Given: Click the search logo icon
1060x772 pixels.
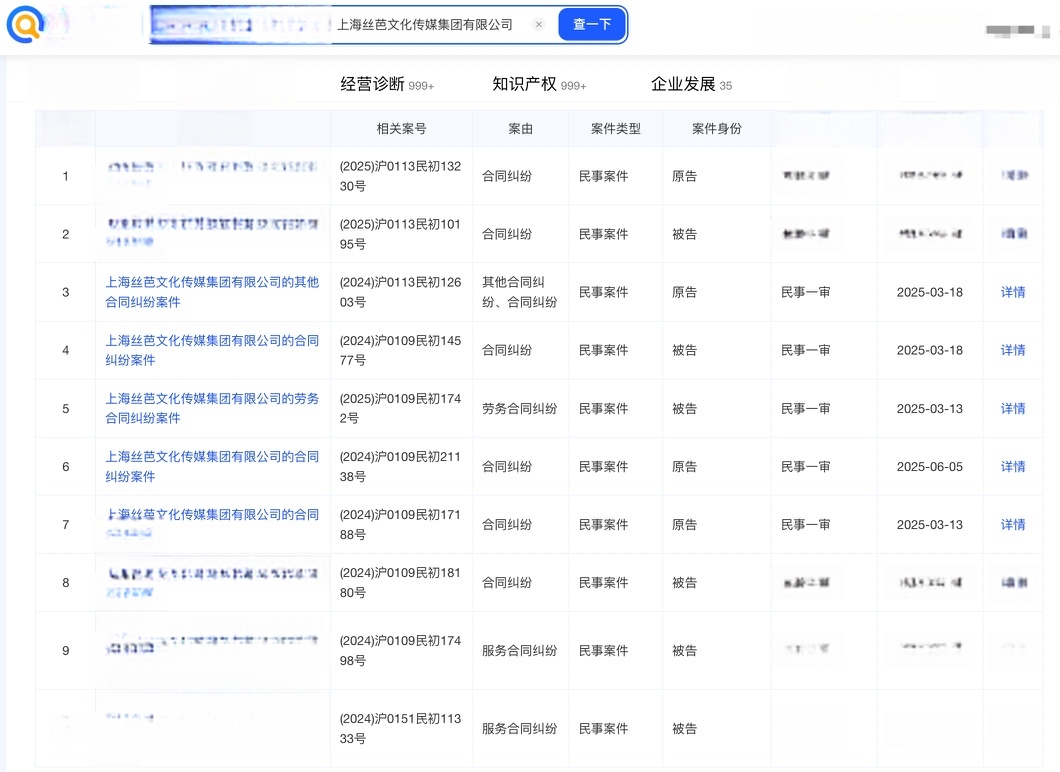Looking at the screenshot, I should click(x=25, y=24).
